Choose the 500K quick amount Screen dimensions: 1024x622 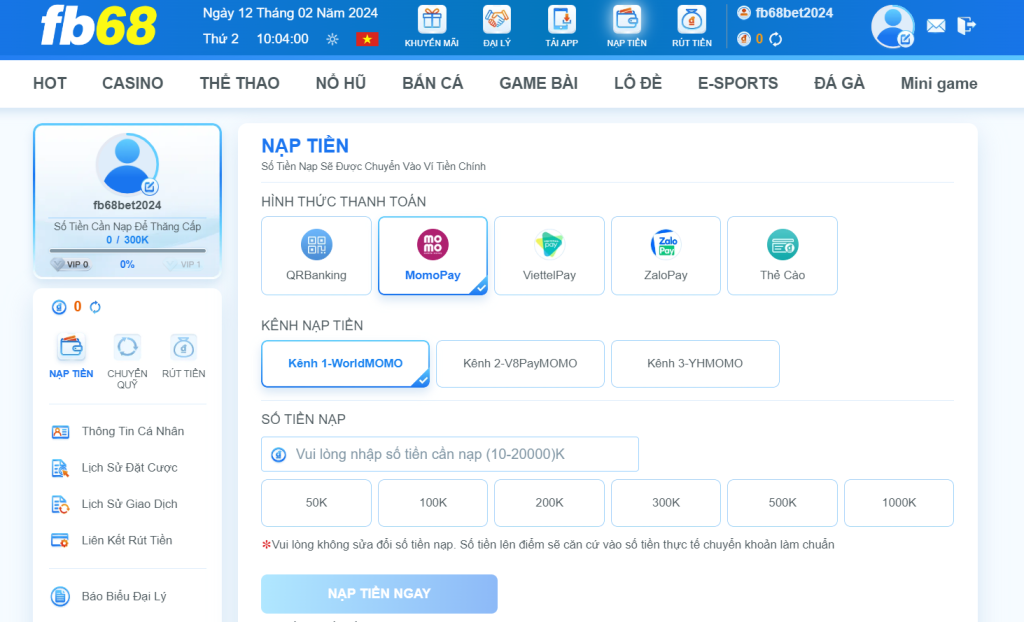[x=782, y=503]
